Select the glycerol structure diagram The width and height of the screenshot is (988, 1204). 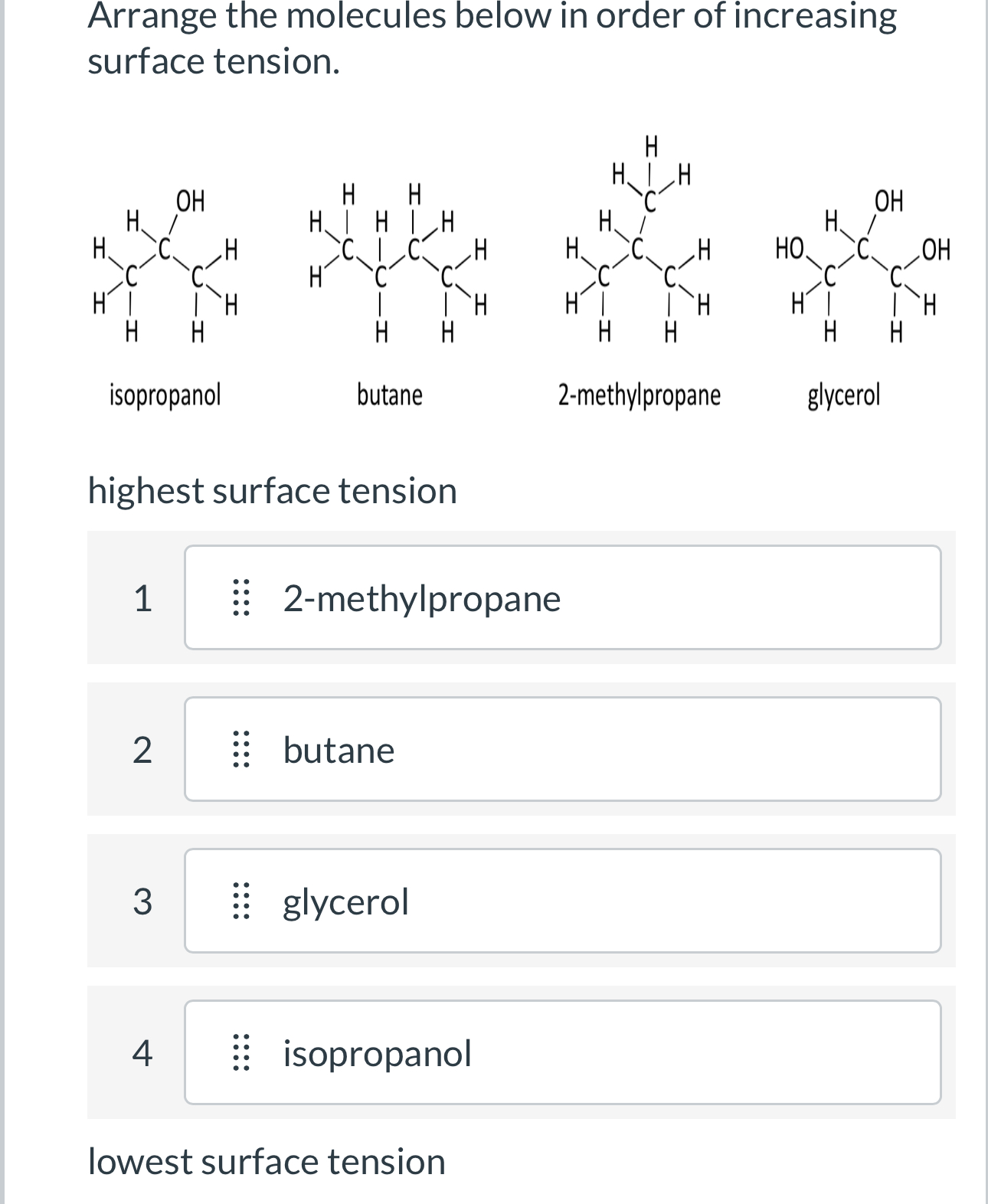pyautogui.click(x=862, y=268)
